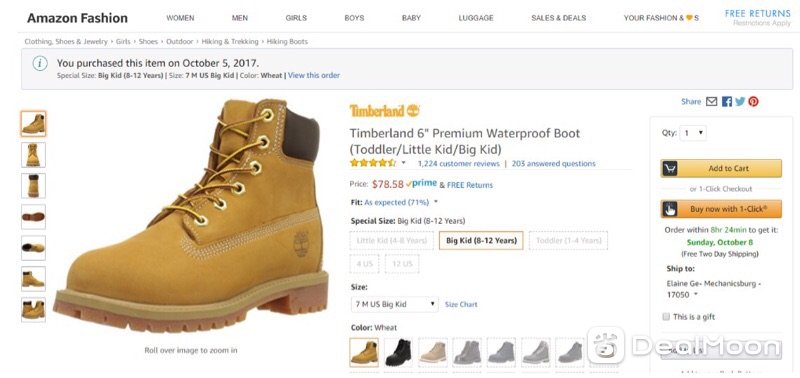Select the sole view thumbnail image

point(33,217)
